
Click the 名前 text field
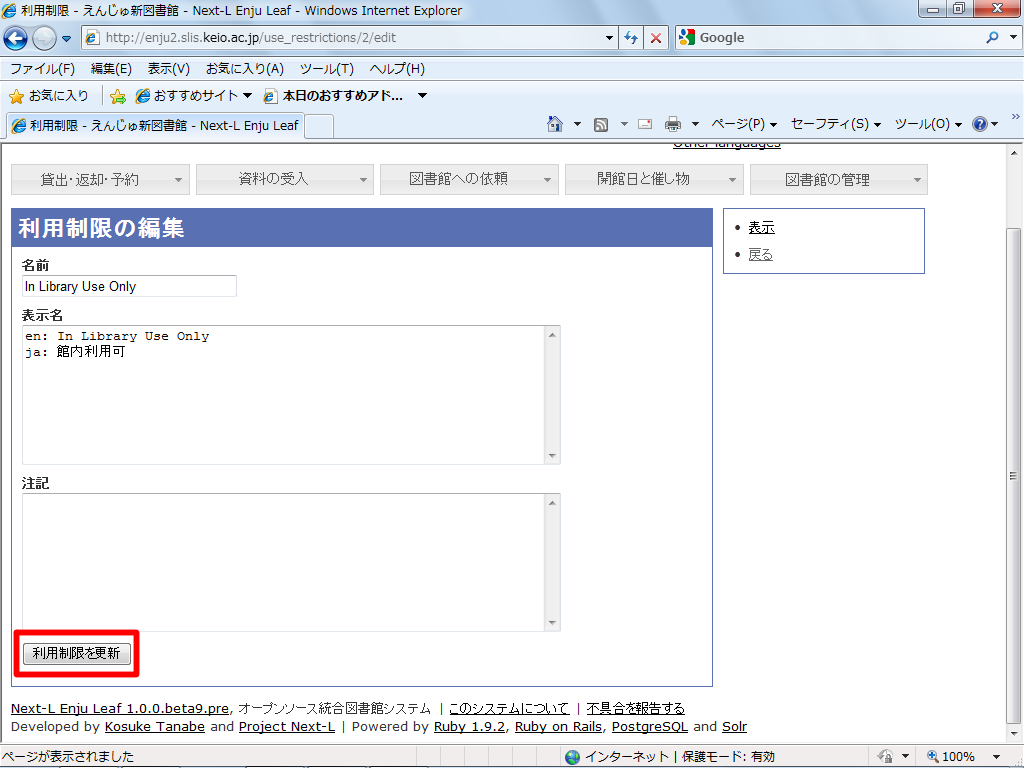coord(129,286)
